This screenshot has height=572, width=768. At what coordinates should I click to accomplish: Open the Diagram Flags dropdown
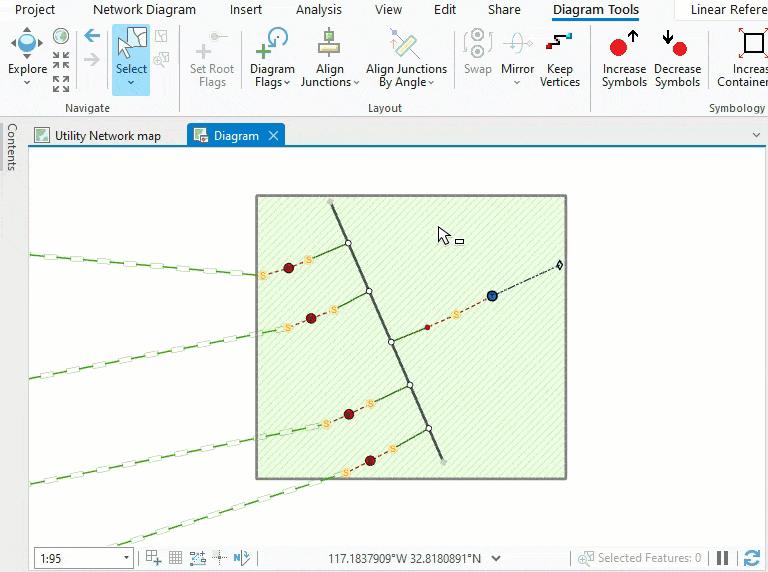tap(287, 83)
